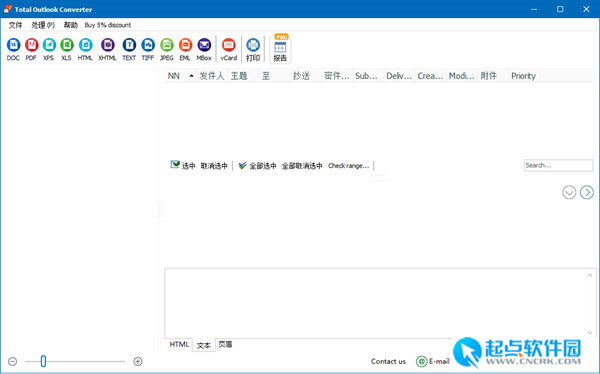Sort by the 至 column header
This screenshot has height=374, width=600.
[266, 76]
